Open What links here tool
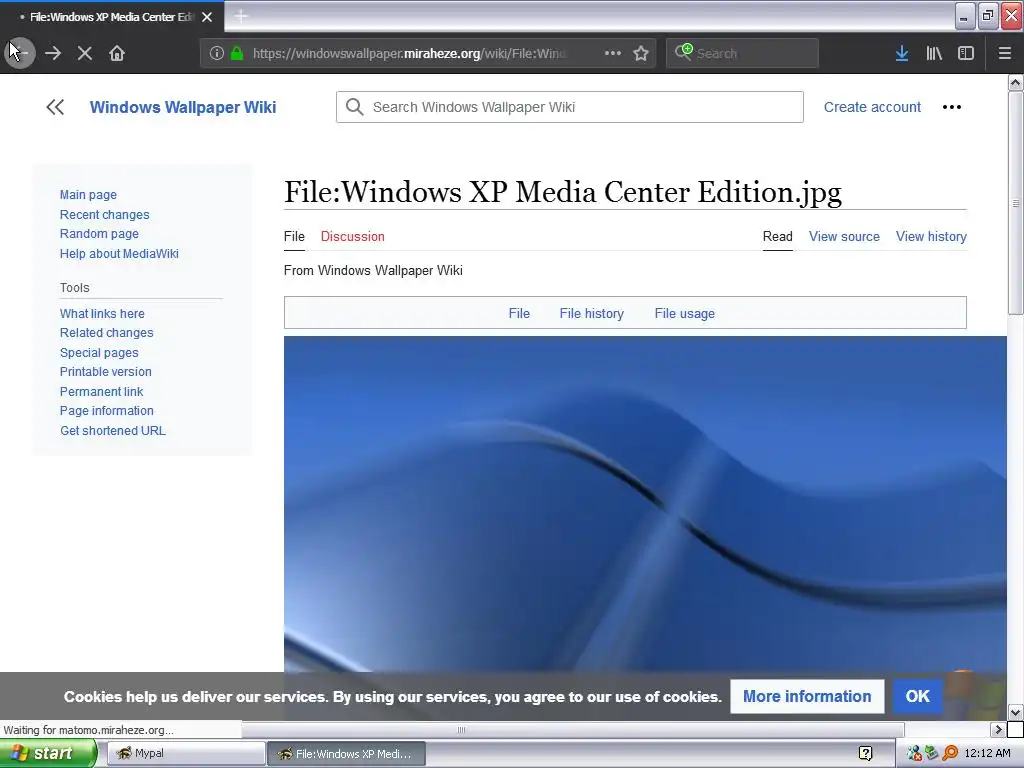Viewport: 1024px width, 768px height. (x=102, y=313)
